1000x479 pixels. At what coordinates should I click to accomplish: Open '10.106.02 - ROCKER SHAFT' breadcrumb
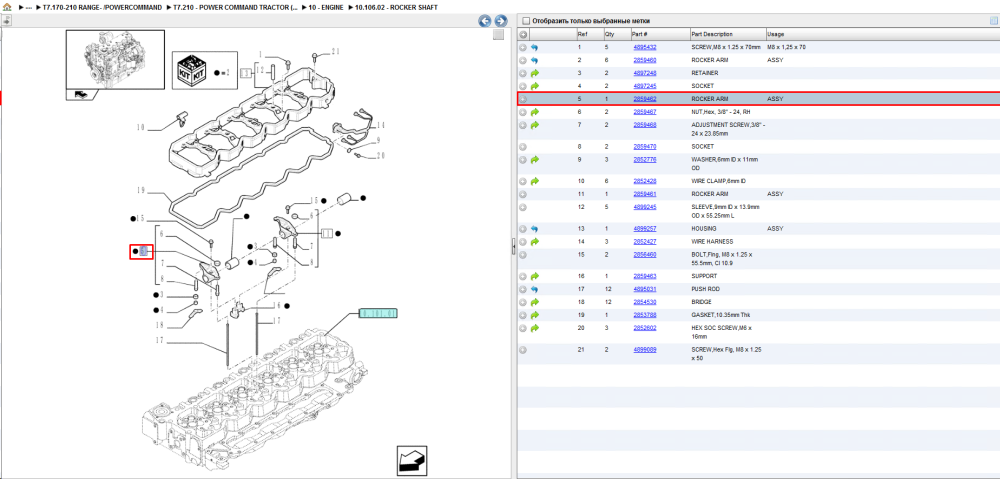[x=395, y=6]
